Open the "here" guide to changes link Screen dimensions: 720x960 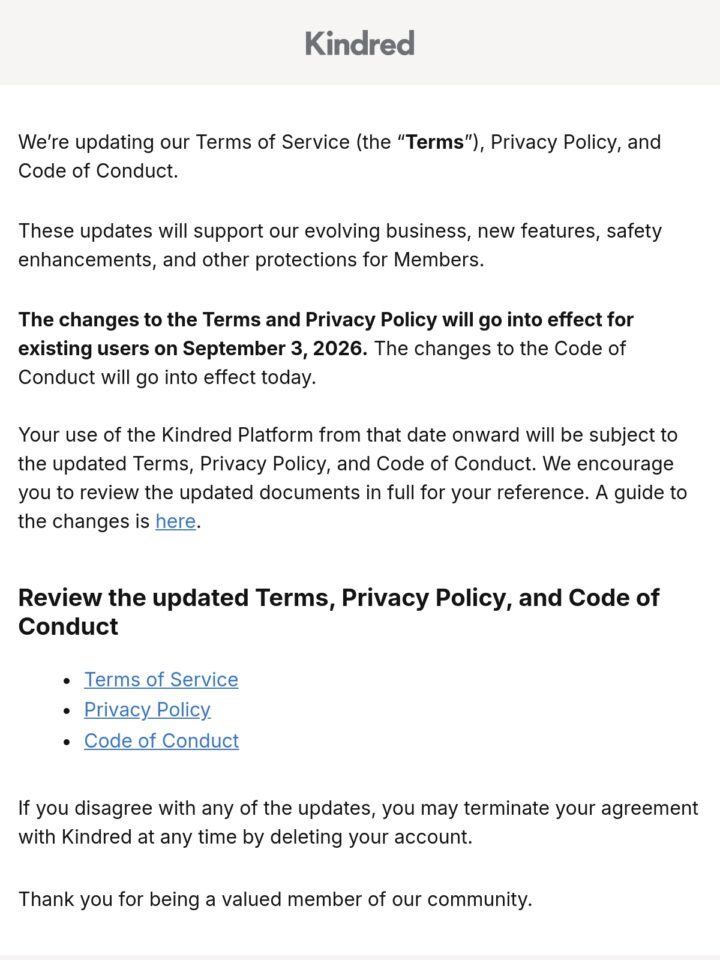point(175,521)
